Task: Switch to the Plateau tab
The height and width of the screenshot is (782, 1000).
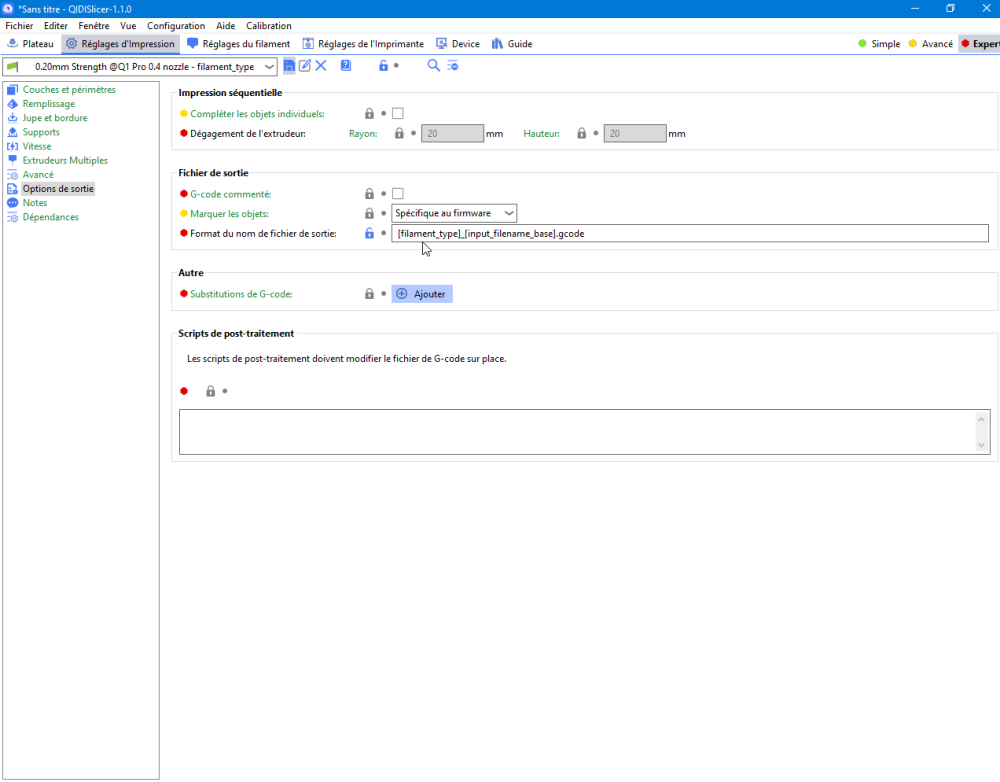Action: 30,44
